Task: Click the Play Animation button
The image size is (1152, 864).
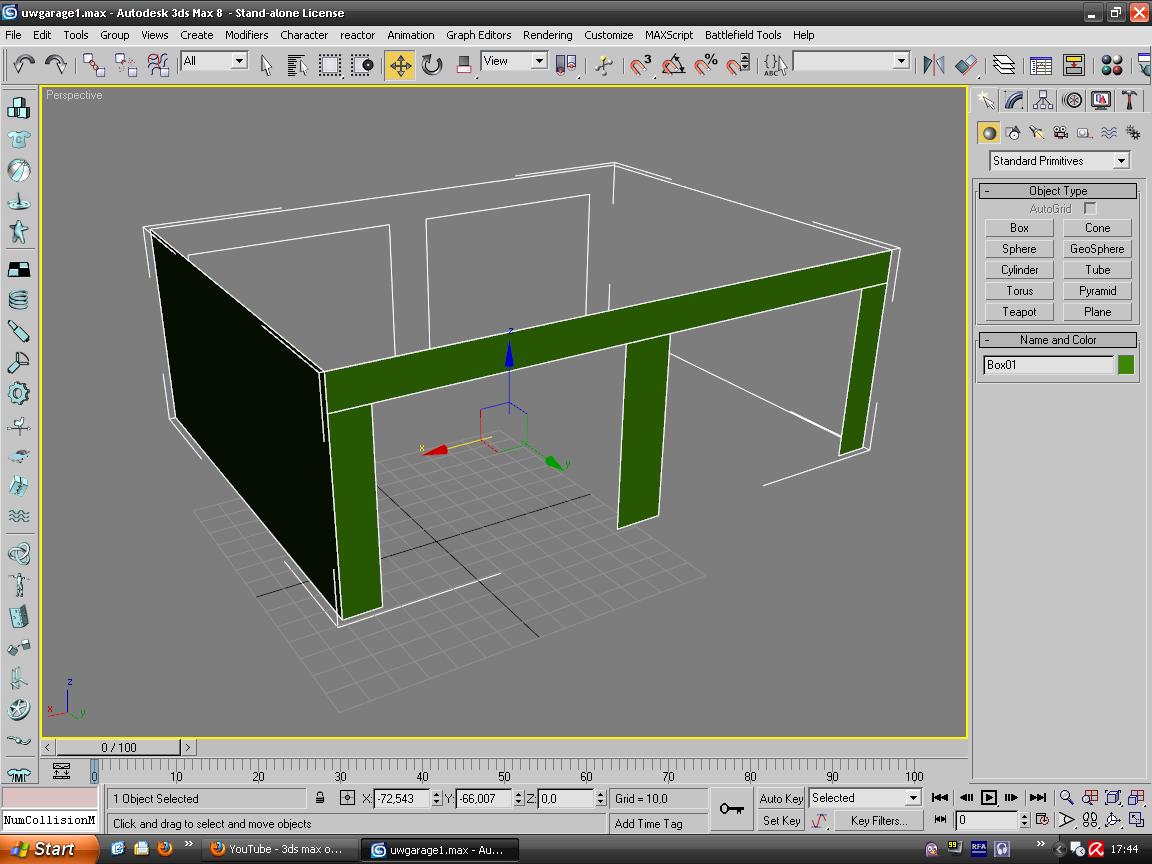Action: point(989,797)
